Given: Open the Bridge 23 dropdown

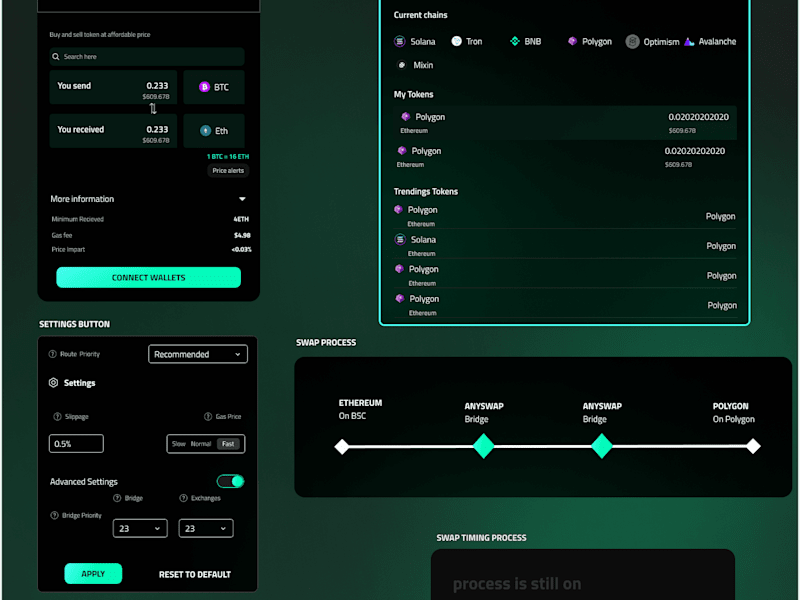Looking at the screenshot, I should click(140, 529).
